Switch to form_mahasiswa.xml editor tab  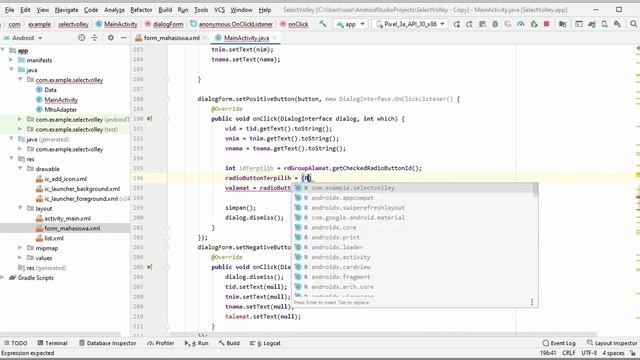(172, 38)
